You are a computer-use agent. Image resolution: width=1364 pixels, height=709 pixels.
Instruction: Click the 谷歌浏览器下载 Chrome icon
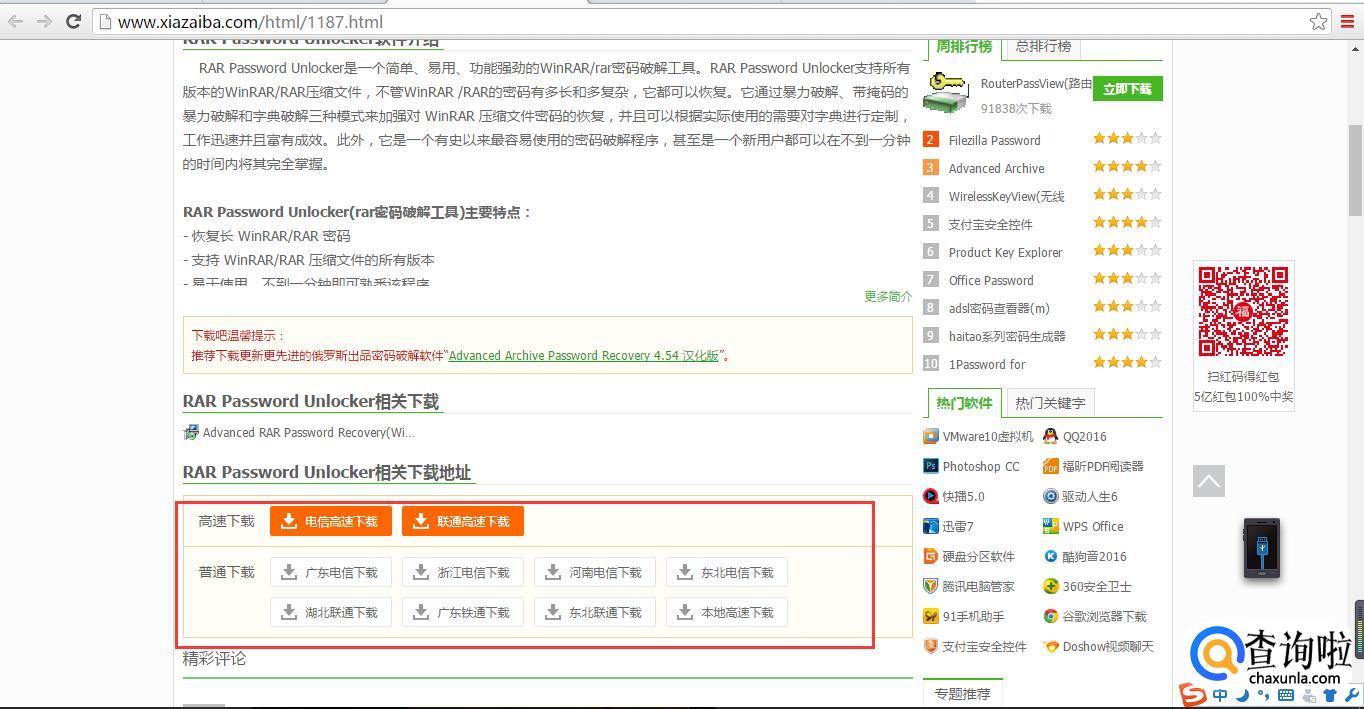pos(1050,616)
